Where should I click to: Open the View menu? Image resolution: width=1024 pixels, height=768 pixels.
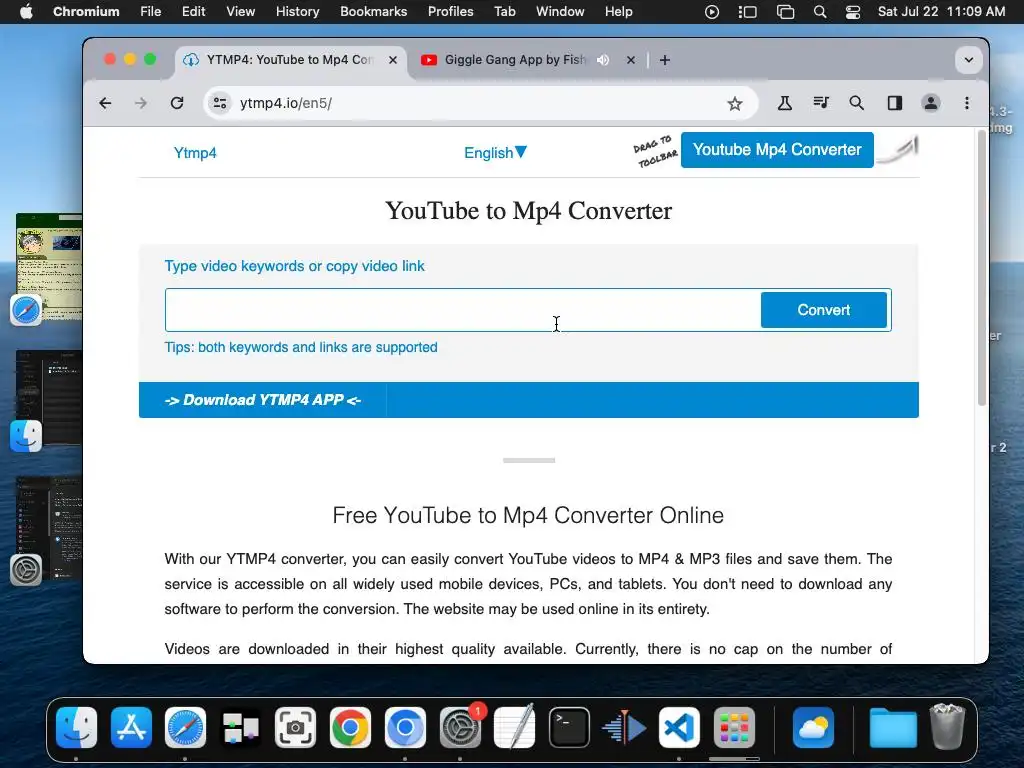(x=240, y=12)
